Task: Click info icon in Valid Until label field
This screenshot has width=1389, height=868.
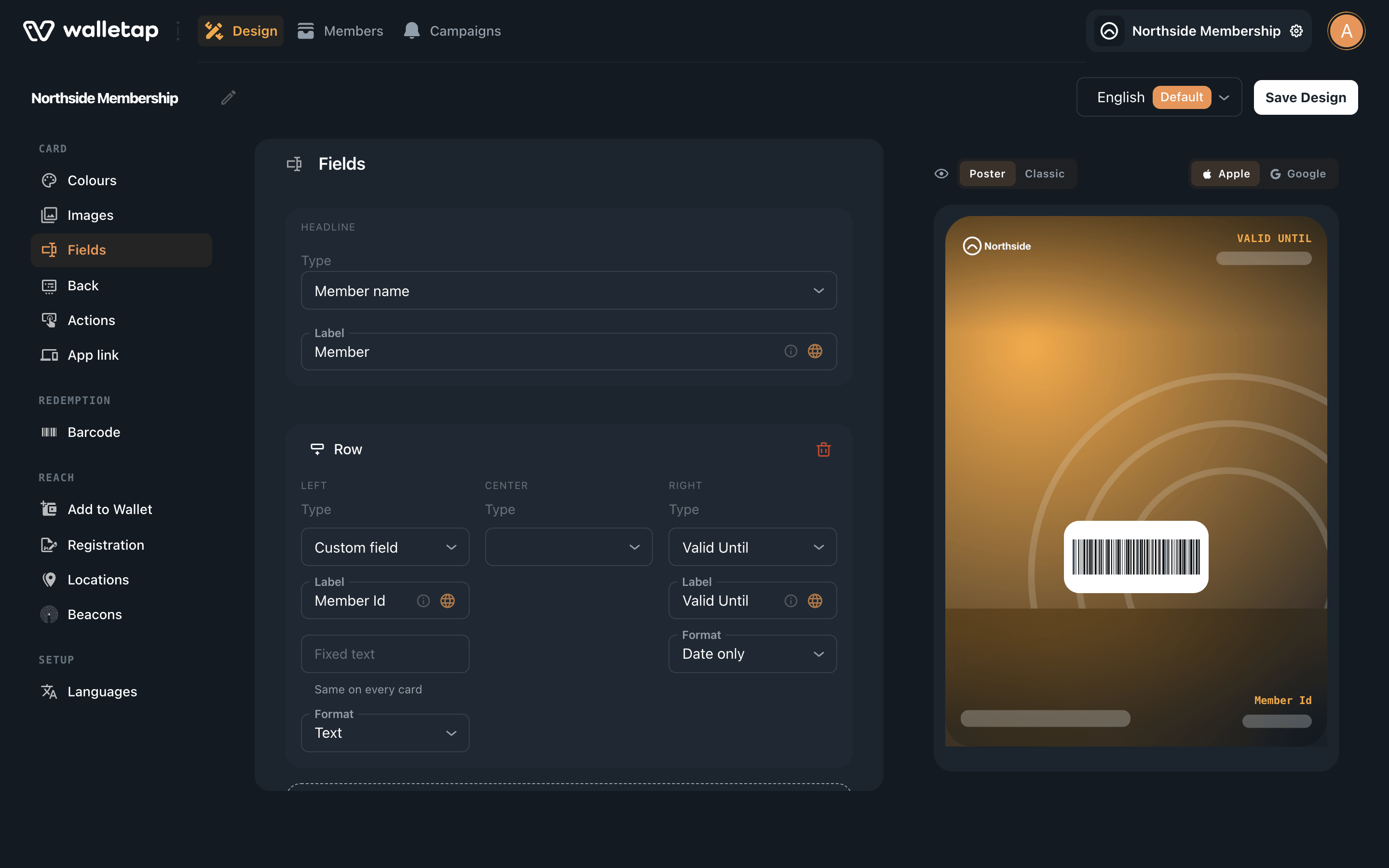Action: (x=791, y=600)
